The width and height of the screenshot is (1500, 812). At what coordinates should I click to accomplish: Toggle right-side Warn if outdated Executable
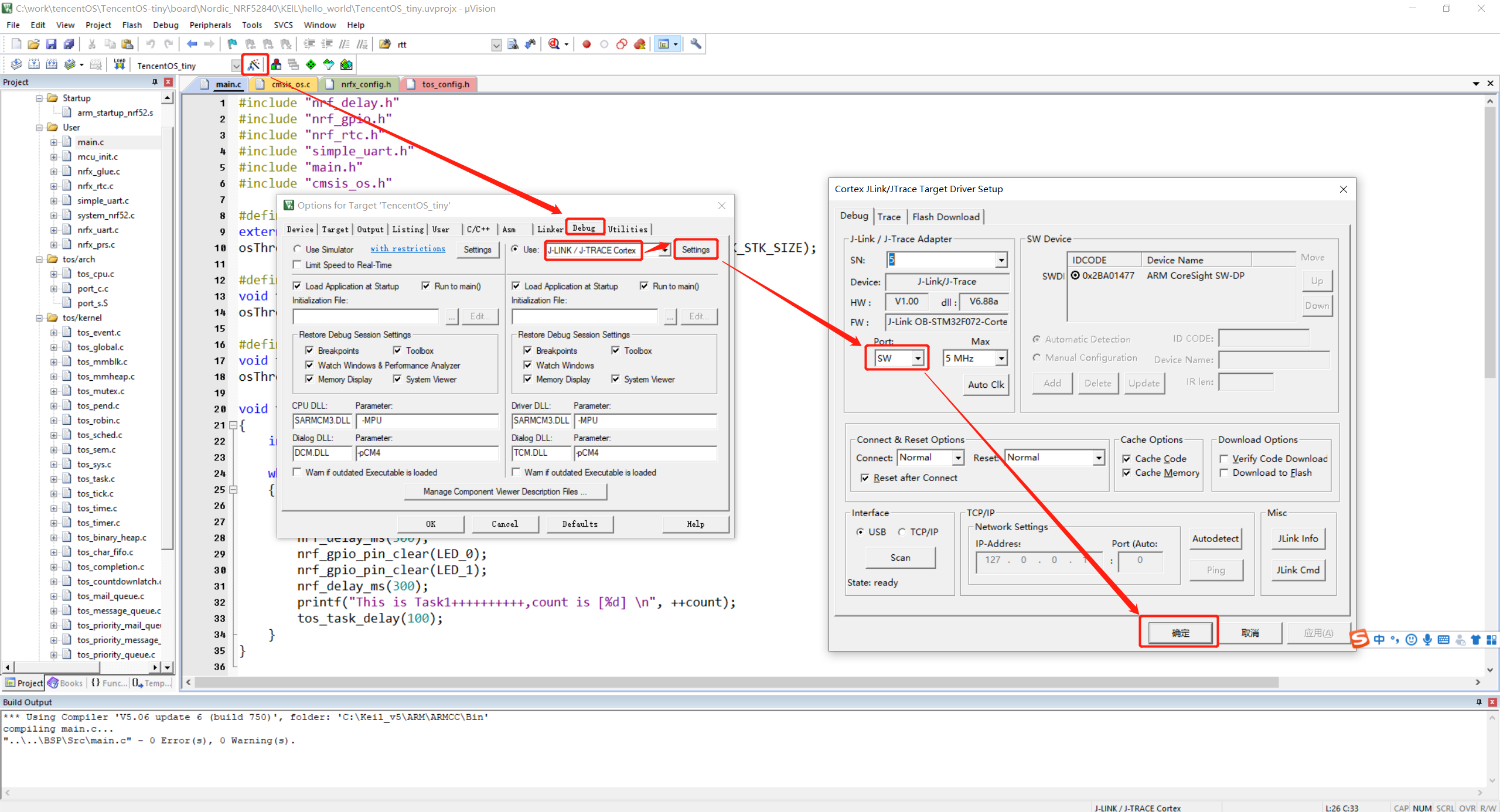tap(516, 472)
